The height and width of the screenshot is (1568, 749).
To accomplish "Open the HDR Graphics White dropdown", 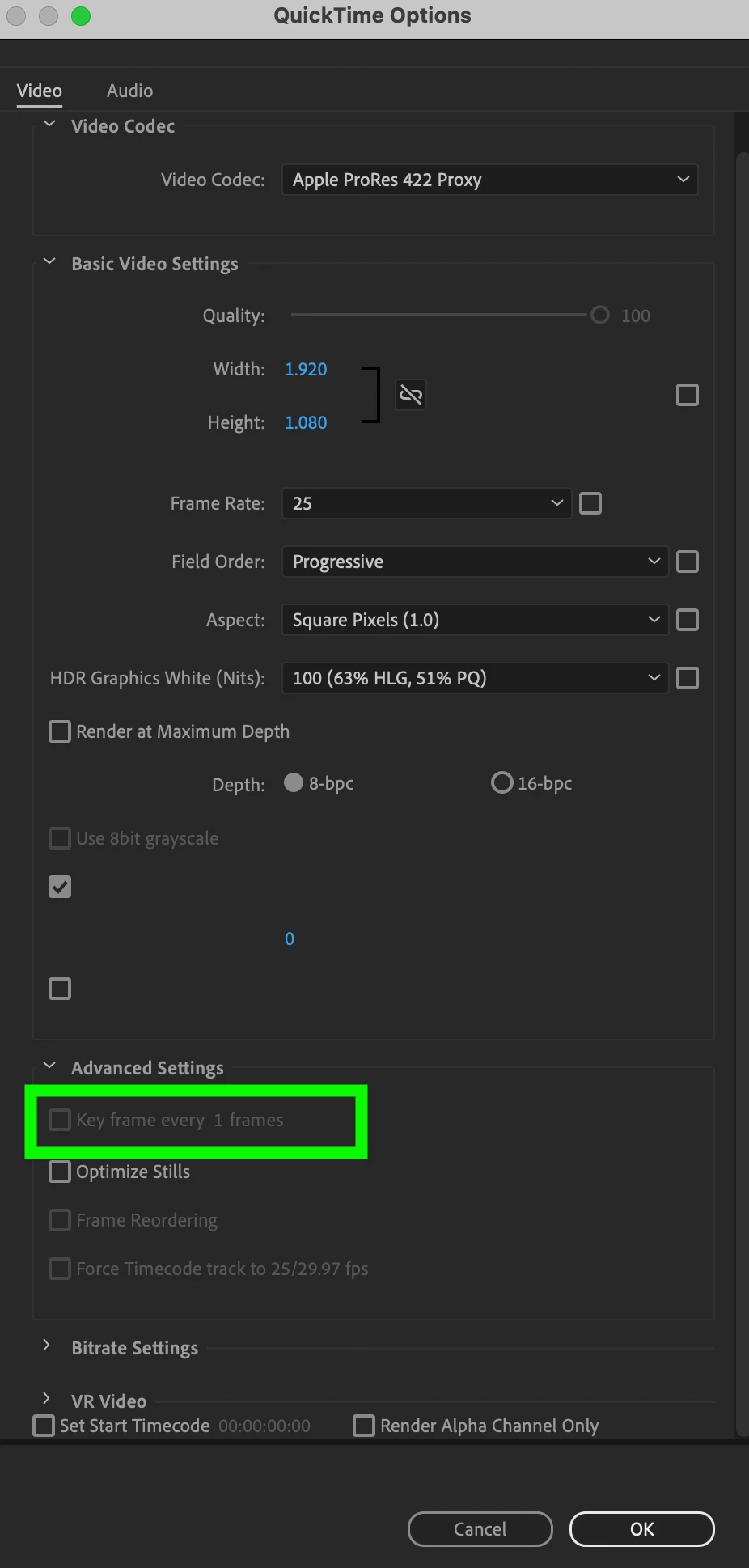I will (x=475, y=678).
